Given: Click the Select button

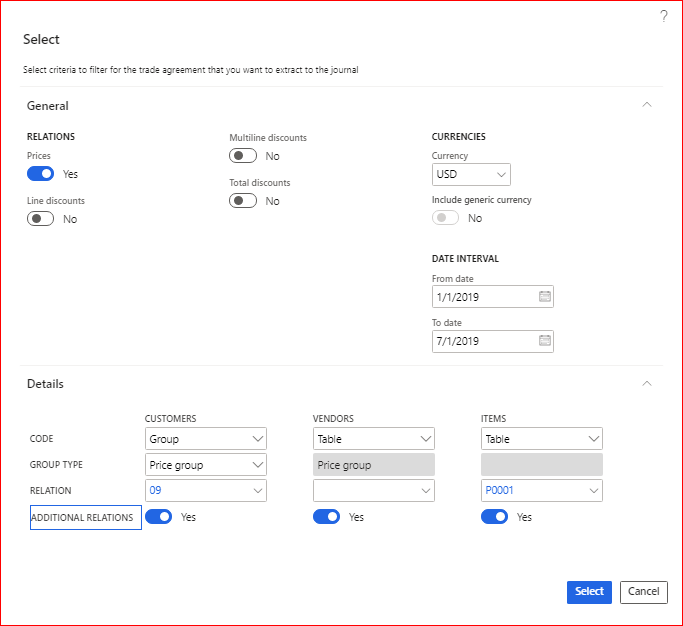Looking at the screenshot, I should click(x=589, y=592).
